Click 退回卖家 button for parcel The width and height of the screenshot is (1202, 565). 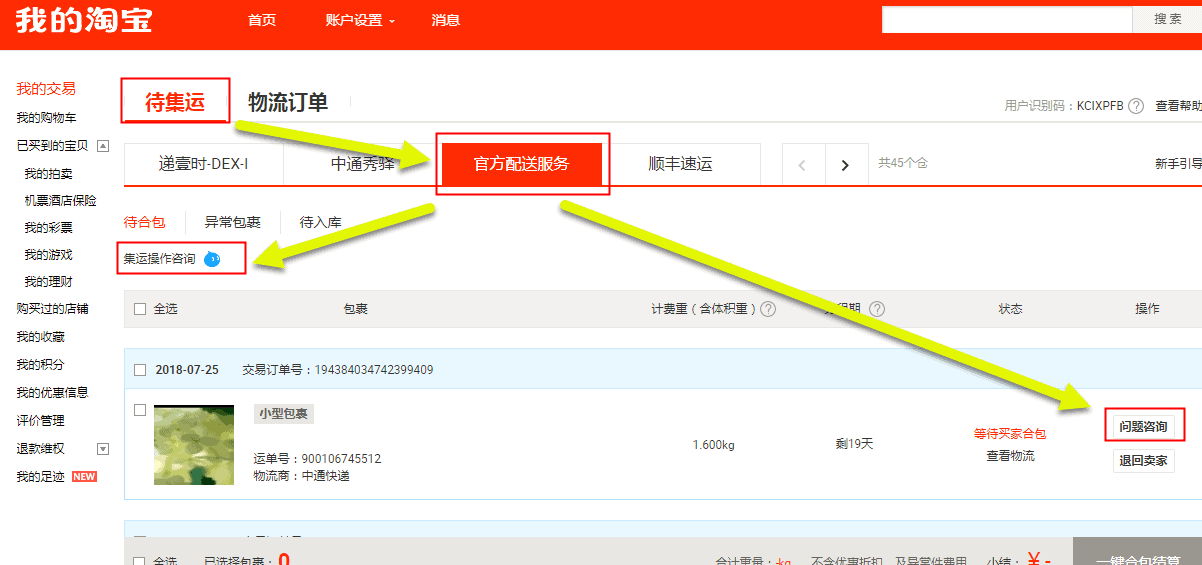click(1144, 461)
